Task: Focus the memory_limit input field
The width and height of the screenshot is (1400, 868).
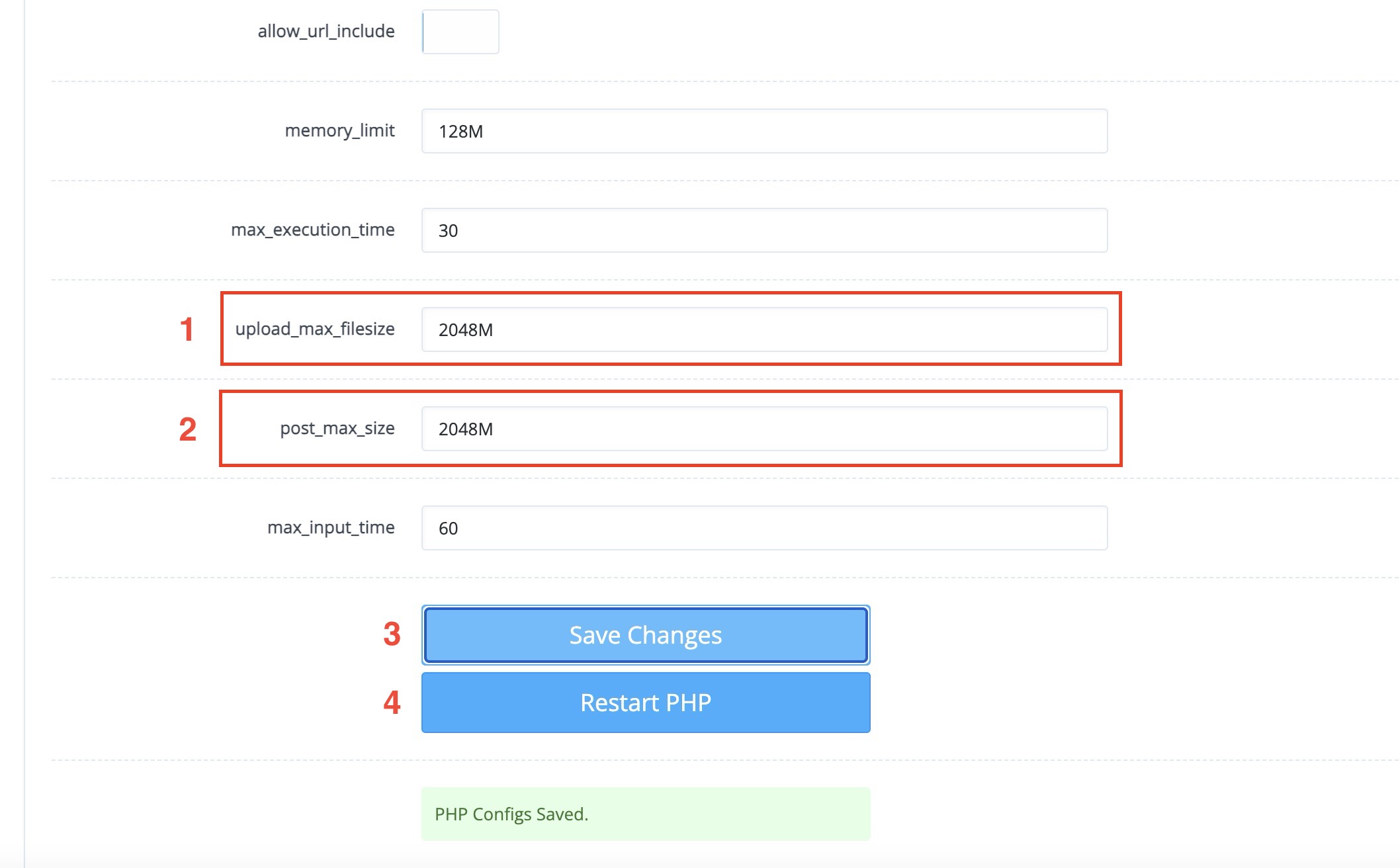Action: point(764,131)
